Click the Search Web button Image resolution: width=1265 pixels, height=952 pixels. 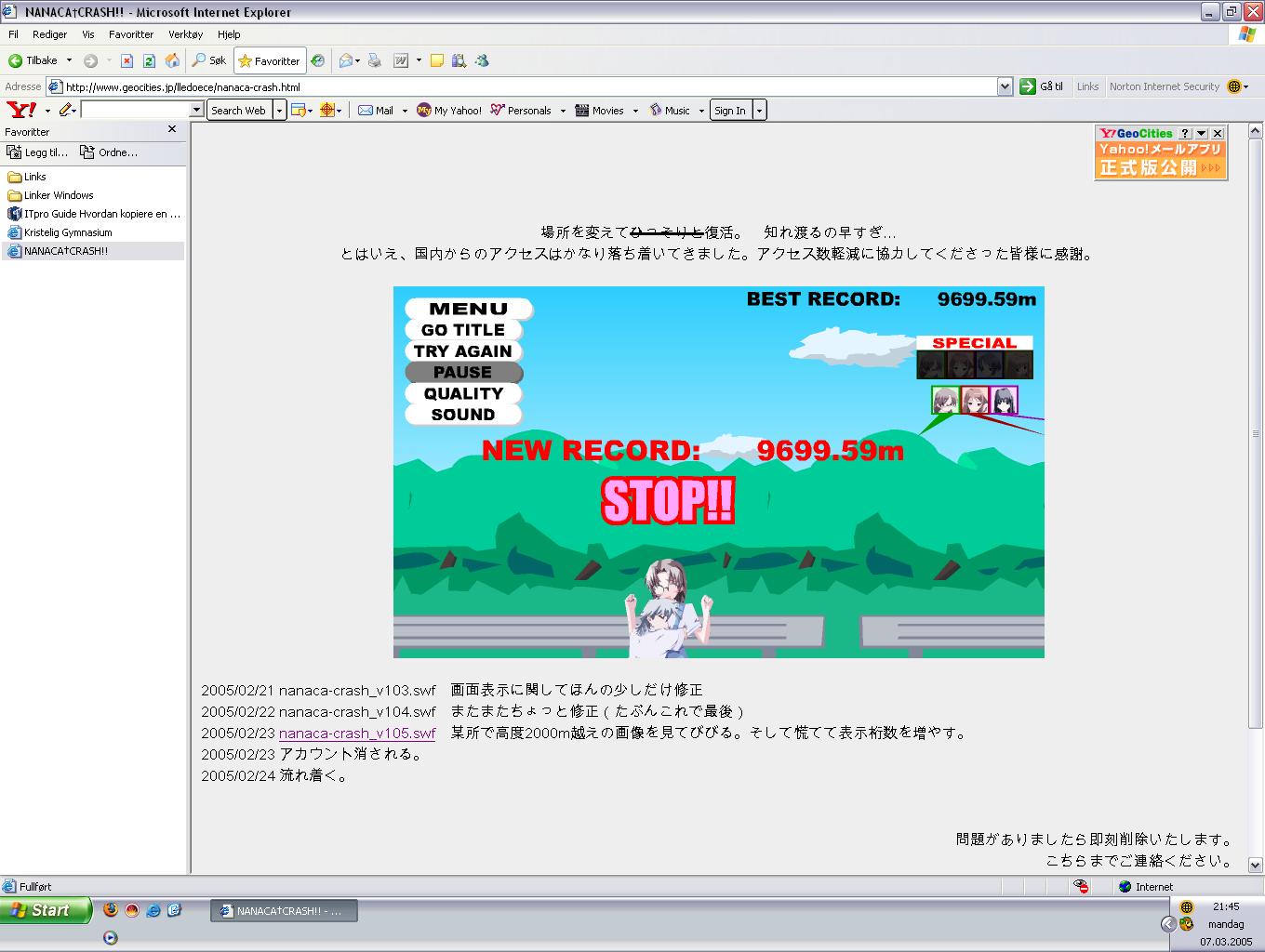(239, 110)
